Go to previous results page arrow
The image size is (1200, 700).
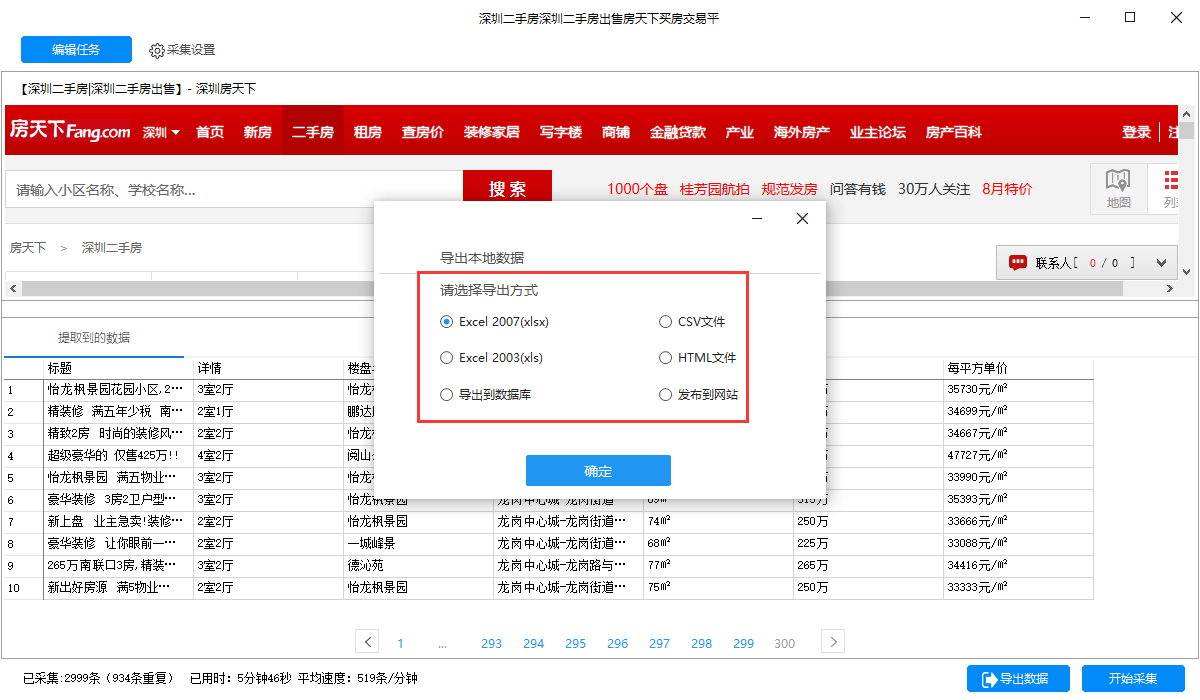(x=368, y=642)
